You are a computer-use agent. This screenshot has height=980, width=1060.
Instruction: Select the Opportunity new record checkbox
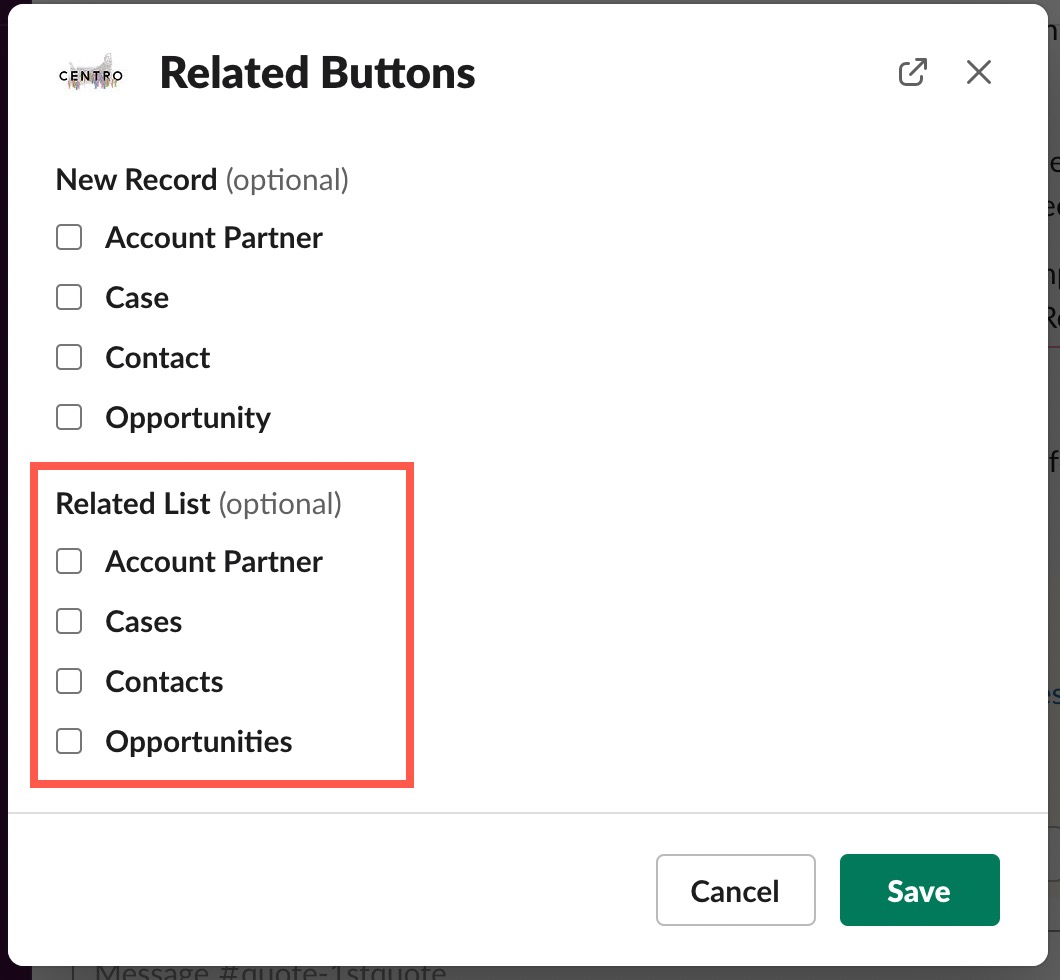(x=69, y=417)
